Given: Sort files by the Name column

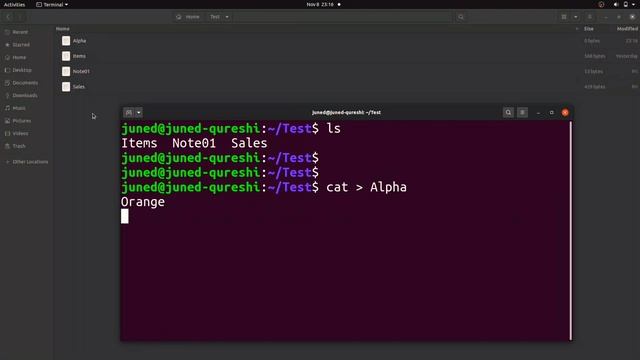Looking at the screenshot, I should pyautogui.click(x=62, y=29).
